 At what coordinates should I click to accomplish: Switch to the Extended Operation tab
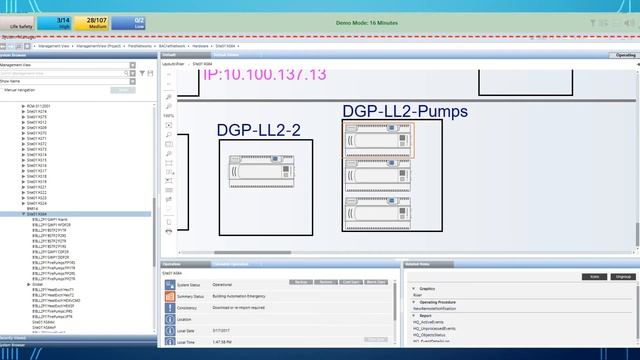click(x=236, y=264)
